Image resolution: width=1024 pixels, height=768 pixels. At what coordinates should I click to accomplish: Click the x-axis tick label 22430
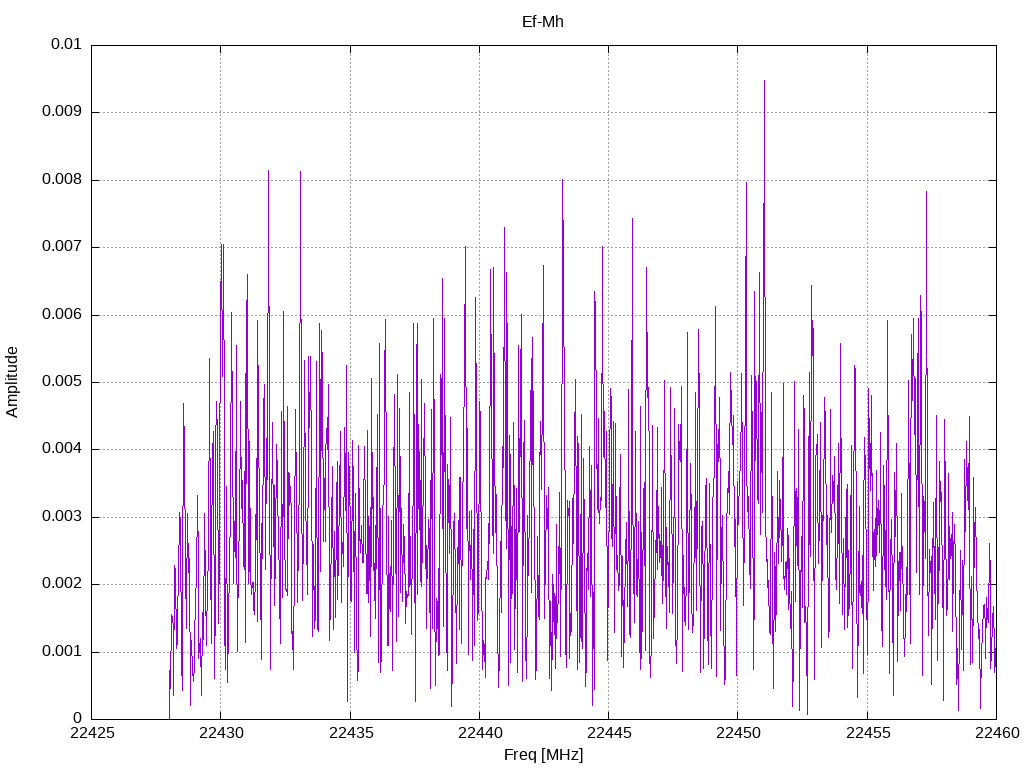(x=221, y=733)
